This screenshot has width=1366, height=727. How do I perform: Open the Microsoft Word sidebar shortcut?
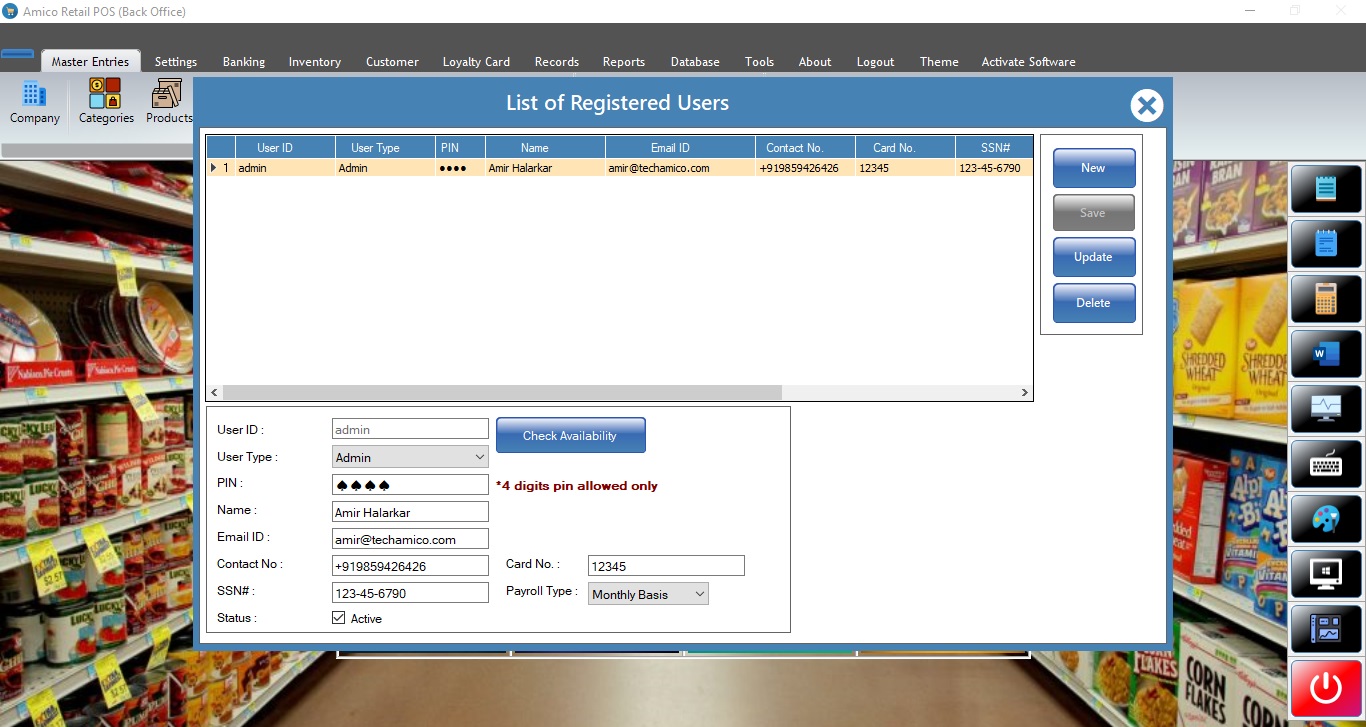(1326, 354)
